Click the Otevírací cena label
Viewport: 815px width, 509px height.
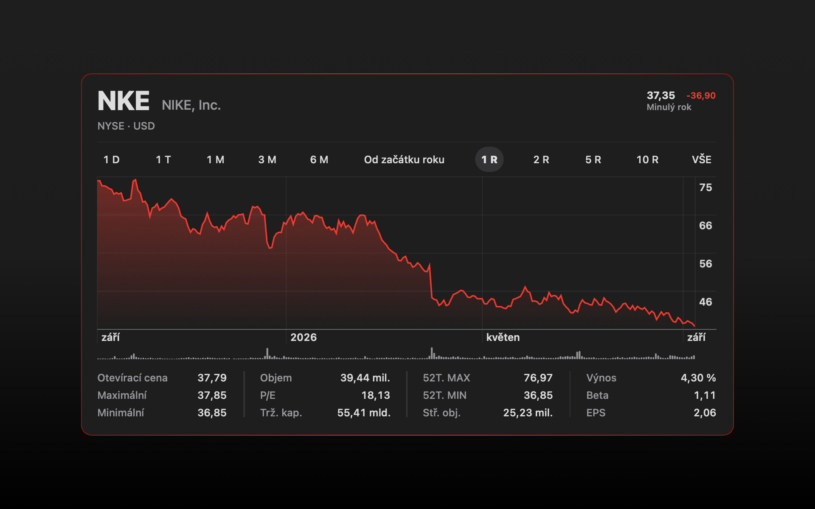click(132, 378)
